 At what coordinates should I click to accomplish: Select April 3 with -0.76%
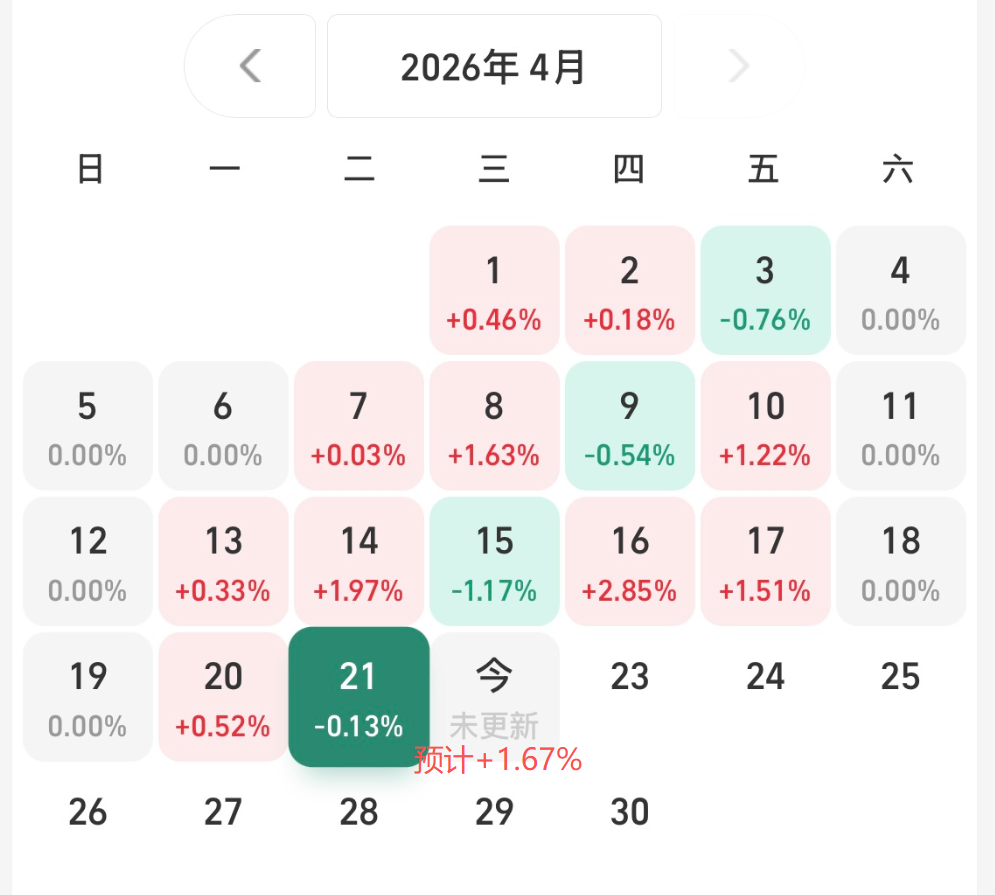pyautogui.click(x=766, y=290)
